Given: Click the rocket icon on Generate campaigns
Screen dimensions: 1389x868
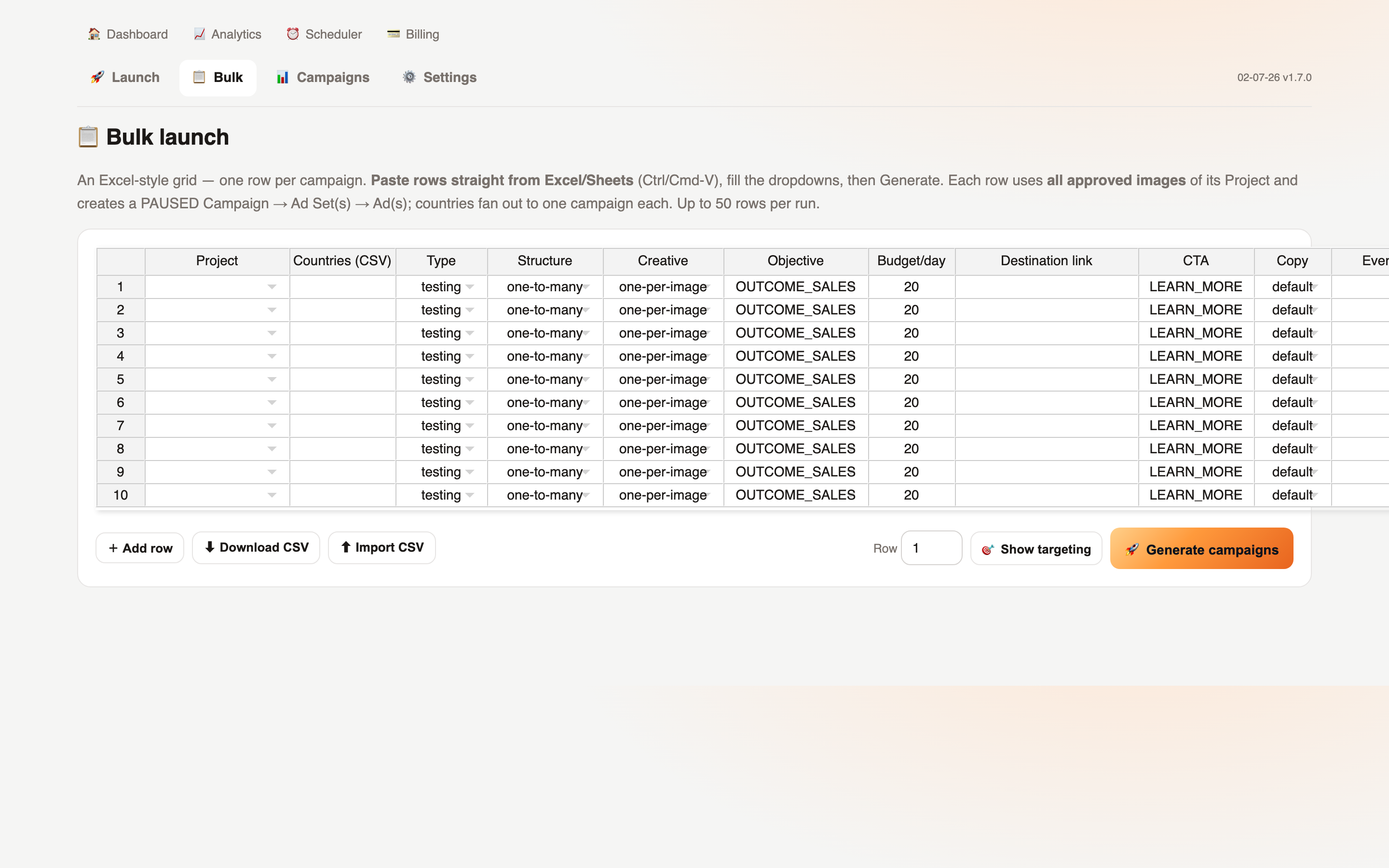Looking at the screenshot, I should click(x=1132, y=549).
